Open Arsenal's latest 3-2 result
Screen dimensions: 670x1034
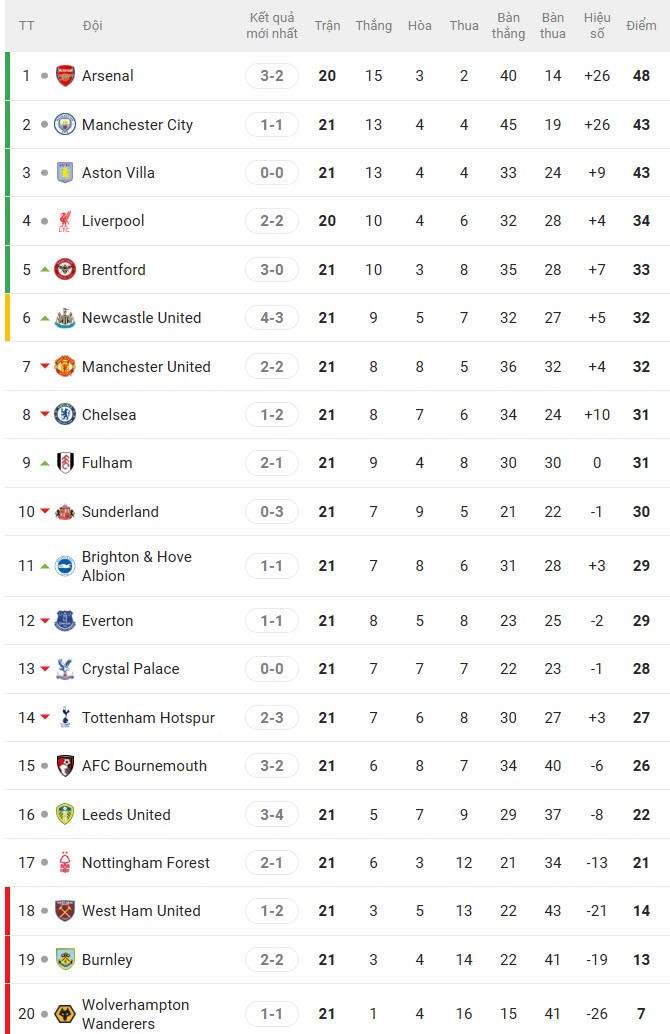272,76
